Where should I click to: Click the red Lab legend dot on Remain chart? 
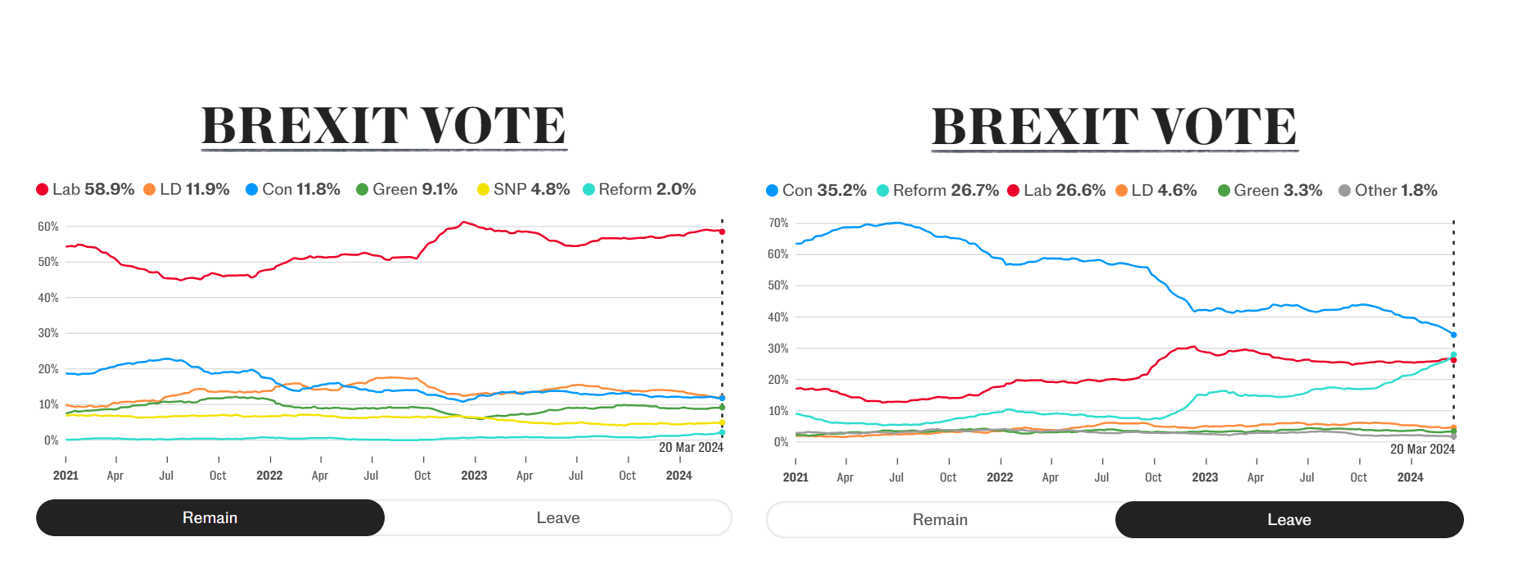[x=43, y=189]
